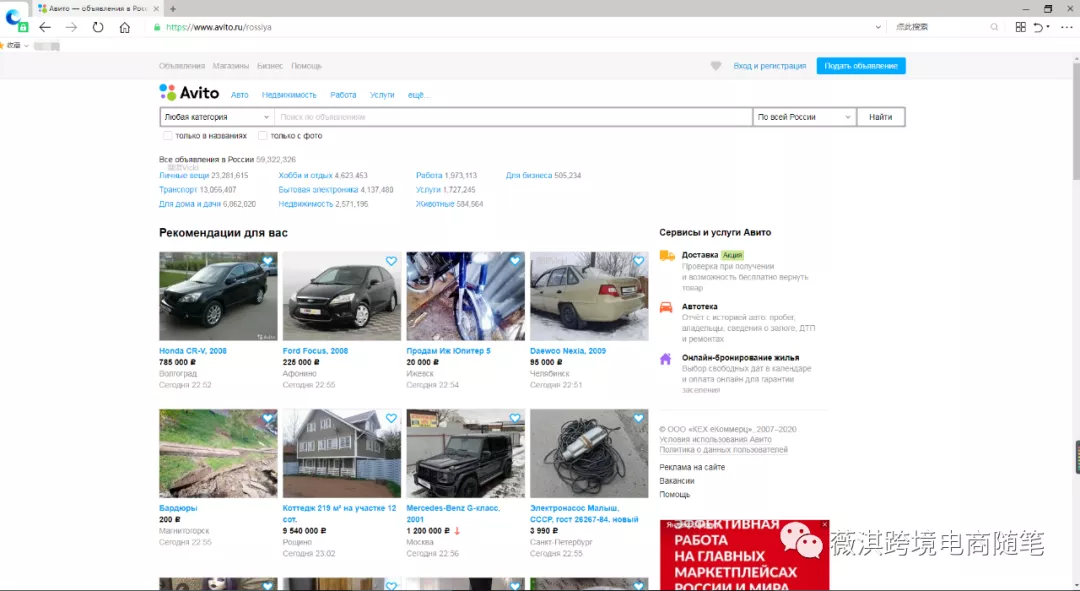Select 'Авто' next to the logo
This screenshot has height=591, width=1080.
point(240,95)
